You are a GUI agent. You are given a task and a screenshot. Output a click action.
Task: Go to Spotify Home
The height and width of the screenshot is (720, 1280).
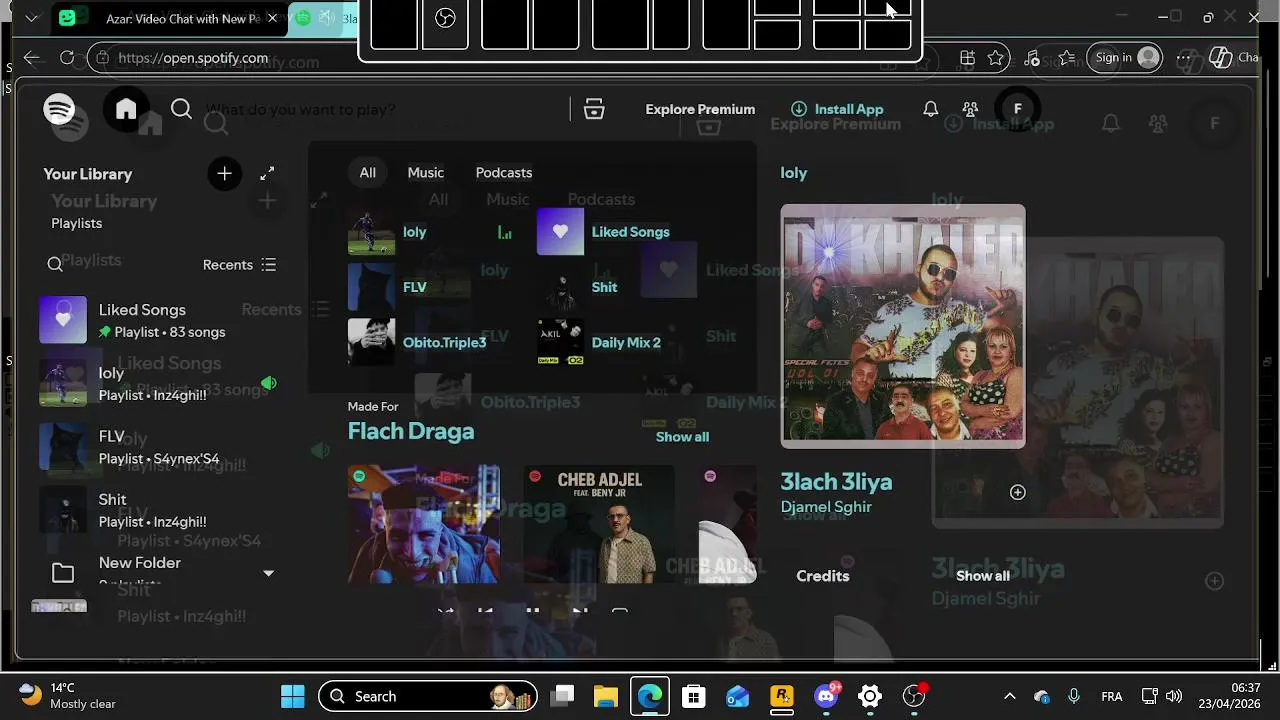[x=126, y=109]
